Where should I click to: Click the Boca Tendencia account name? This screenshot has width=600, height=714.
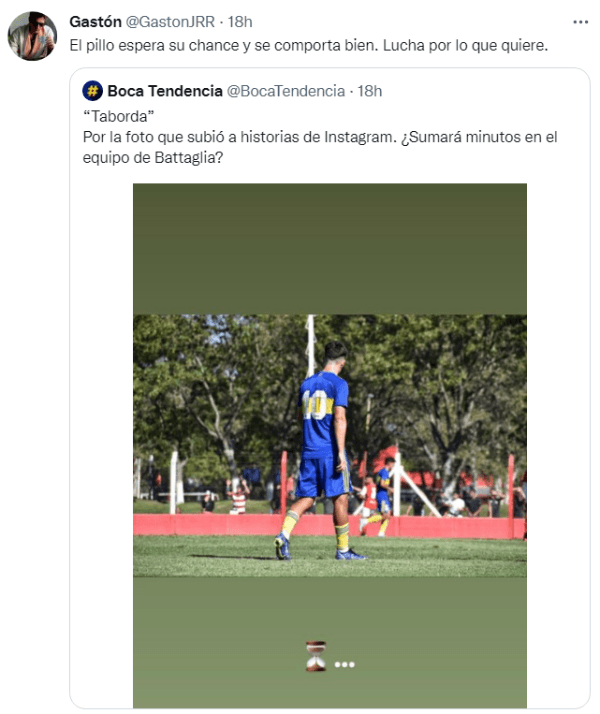coord(165,91)
